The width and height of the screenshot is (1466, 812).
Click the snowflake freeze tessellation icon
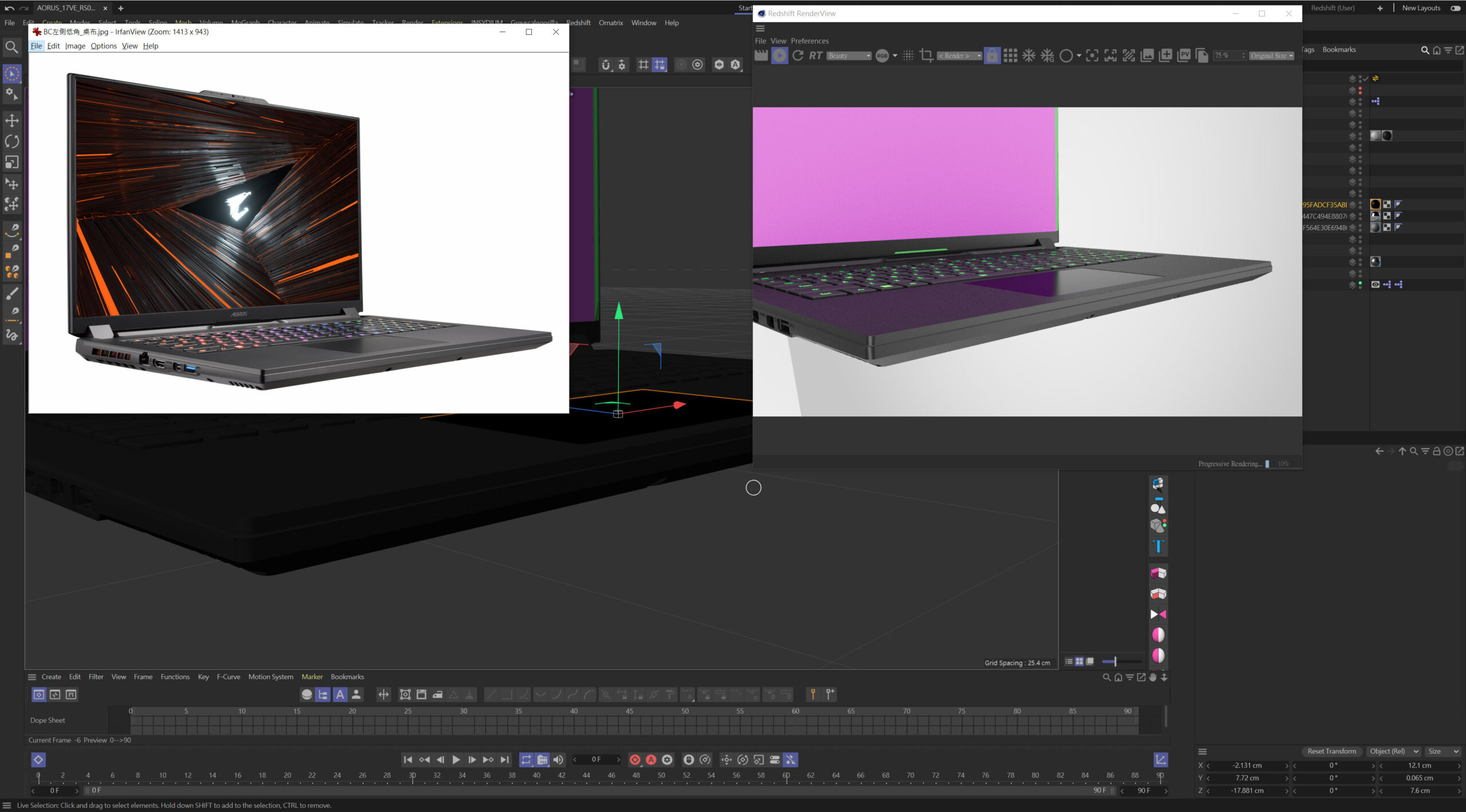1029,56
